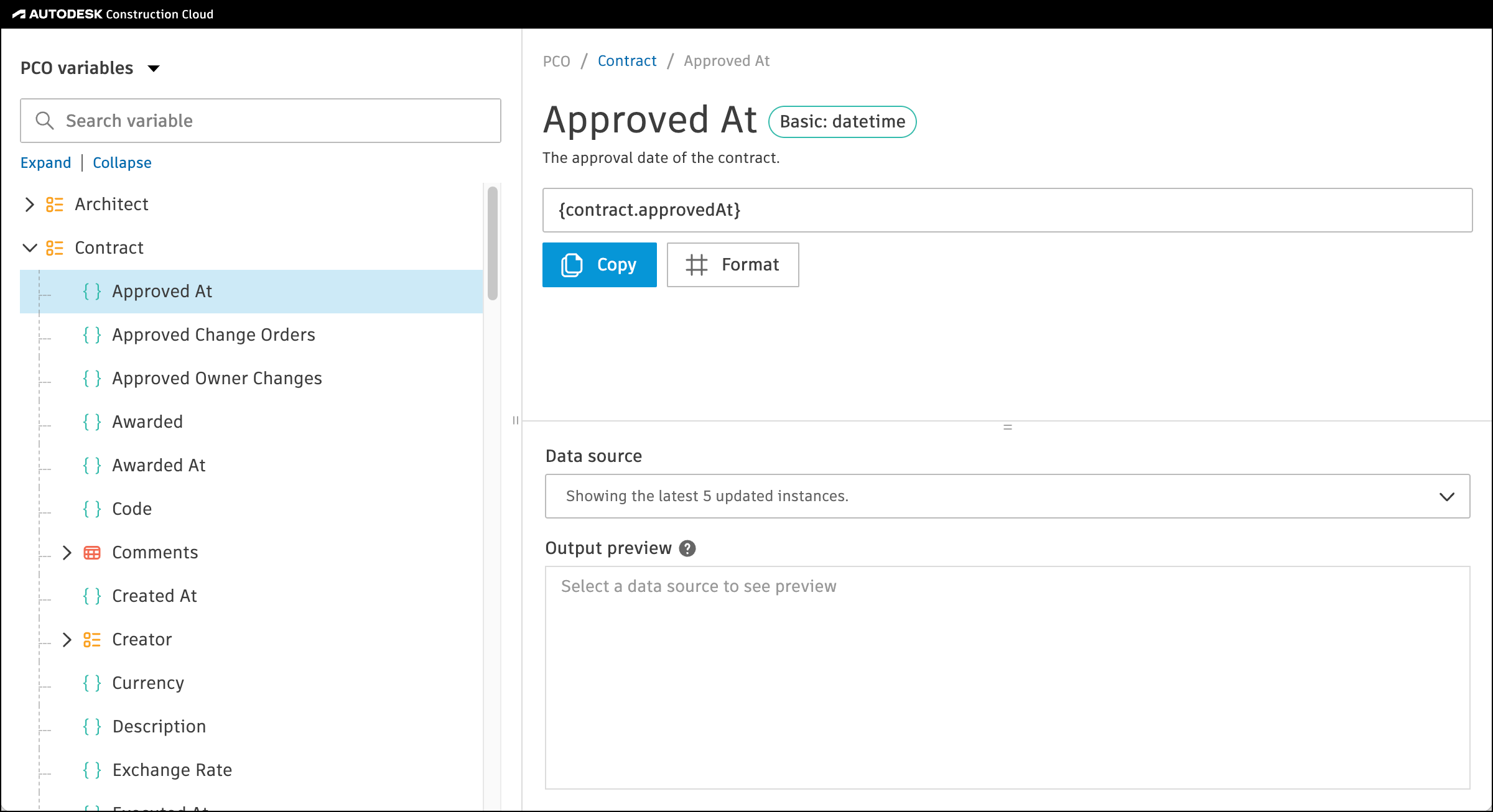Expand the Comments node arrow
The width and height of the screenshot is (1493, 812).
tap(67, 553)
